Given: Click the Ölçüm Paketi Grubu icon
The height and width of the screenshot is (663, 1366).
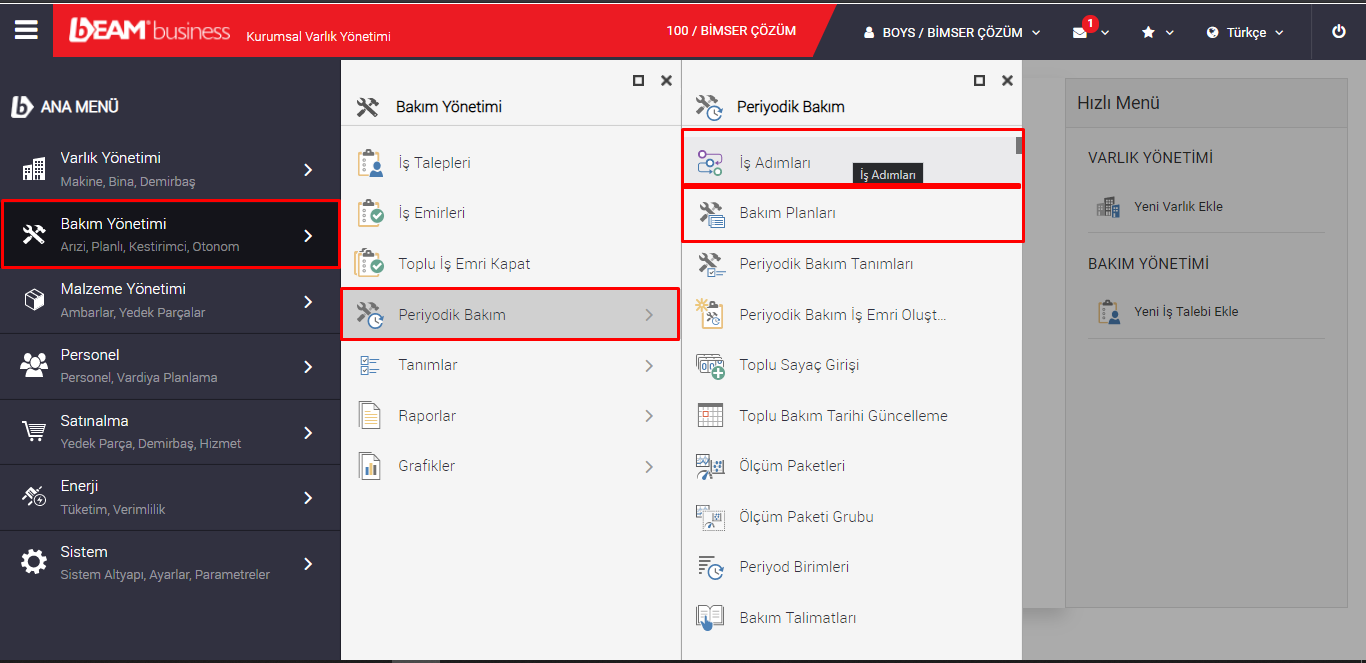Looking at the screenshot, I should (x=710, y=517).
